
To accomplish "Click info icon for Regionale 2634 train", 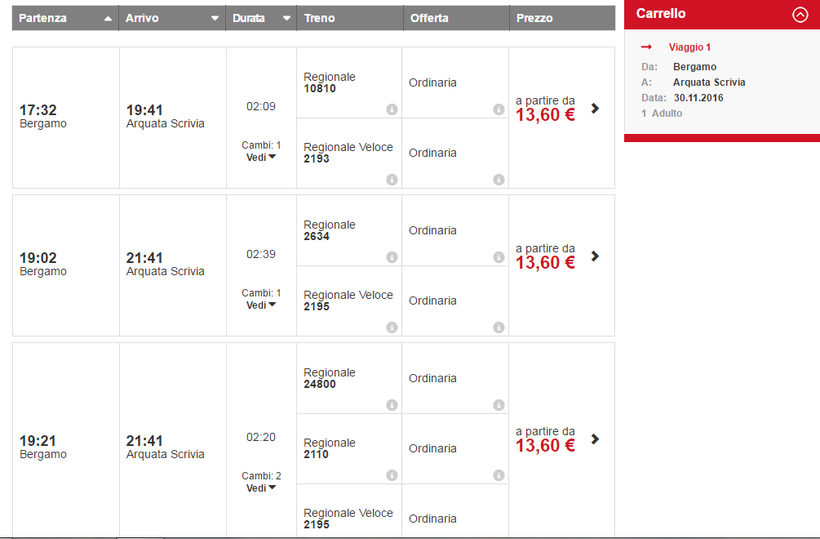I will click(x=392, y=257).
